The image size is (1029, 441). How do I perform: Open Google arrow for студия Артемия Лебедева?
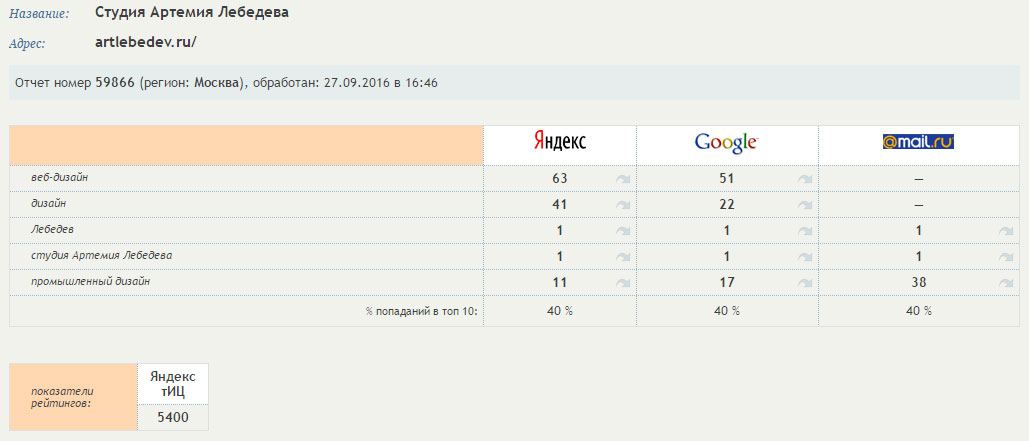[805, 257]
